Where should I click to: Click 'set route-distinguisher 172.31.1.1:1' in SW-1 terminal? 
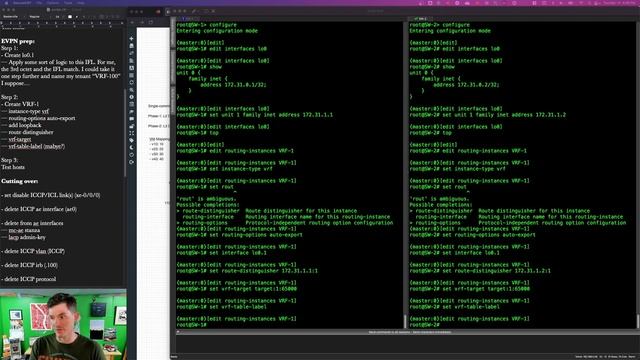[x=264, y=271]
